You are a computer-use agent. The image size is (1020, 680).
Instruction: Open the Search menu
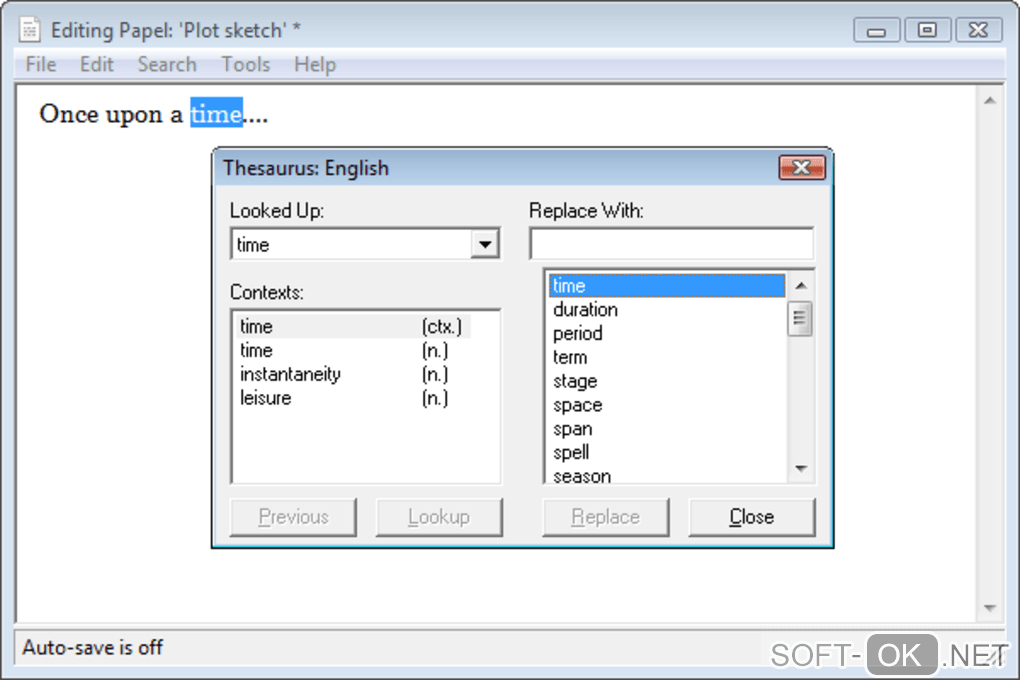167,65
